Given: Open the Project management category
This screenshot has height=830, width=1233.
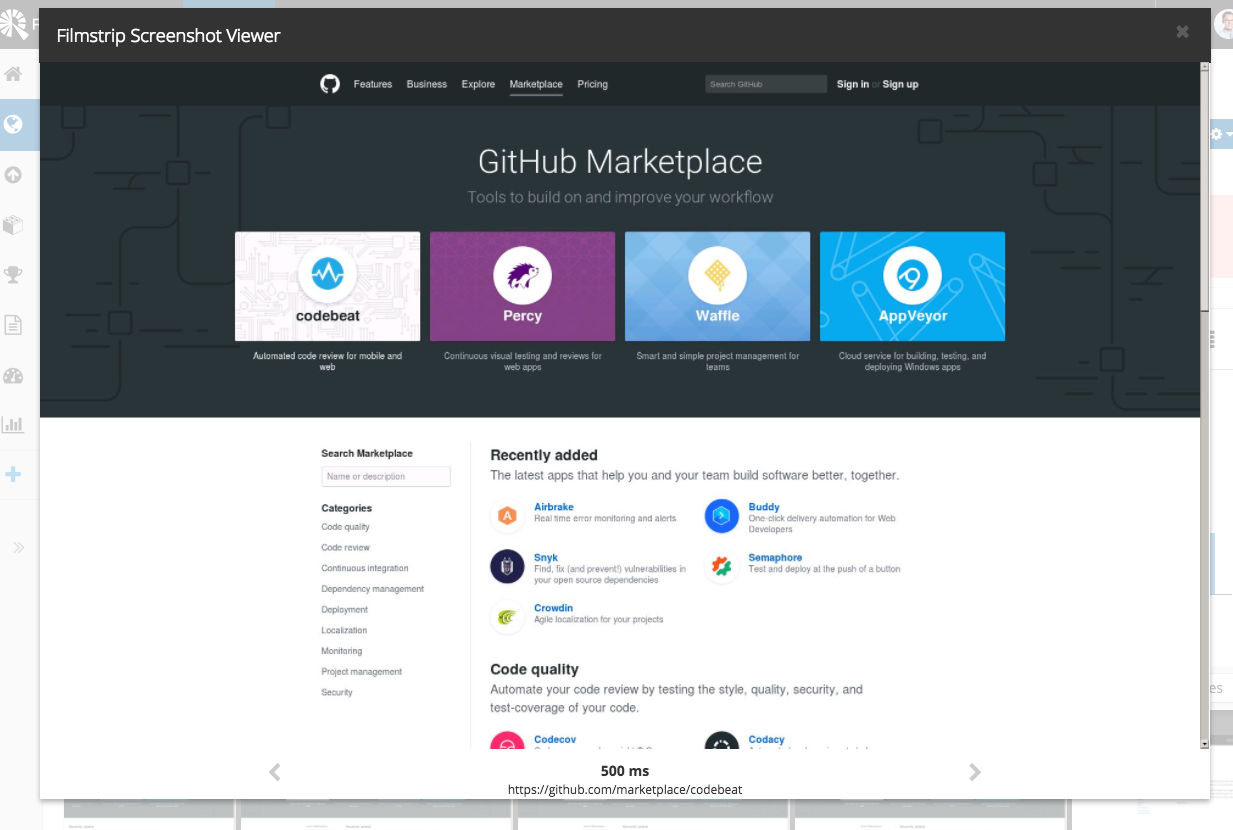Looking at the screenshot, I should (362, 672).
